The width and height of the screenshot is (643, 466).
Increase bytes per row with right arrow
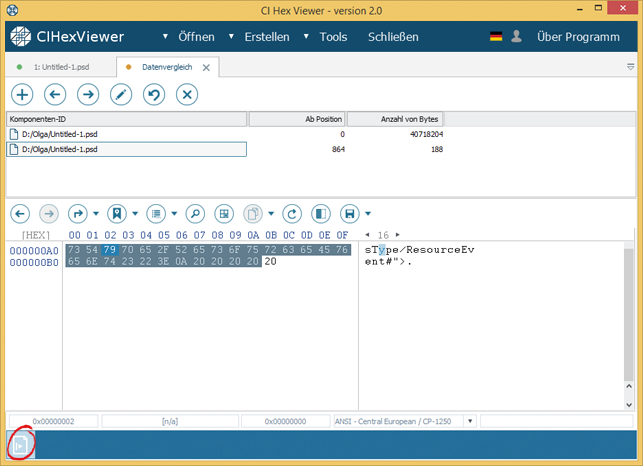point(397,235)
